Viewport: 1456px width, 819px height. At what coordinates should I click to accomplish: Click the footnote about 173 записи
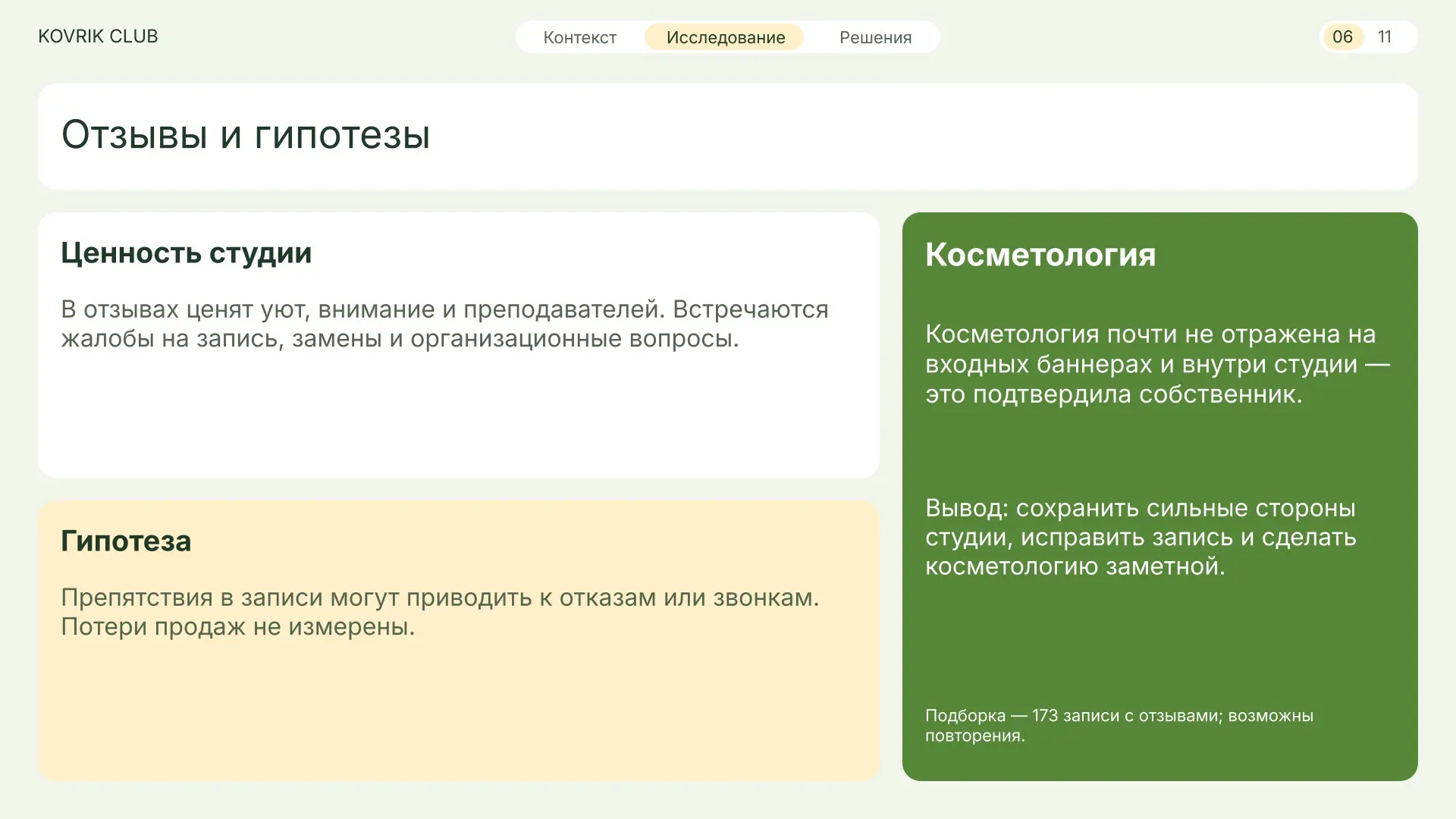pos(1119,726)
